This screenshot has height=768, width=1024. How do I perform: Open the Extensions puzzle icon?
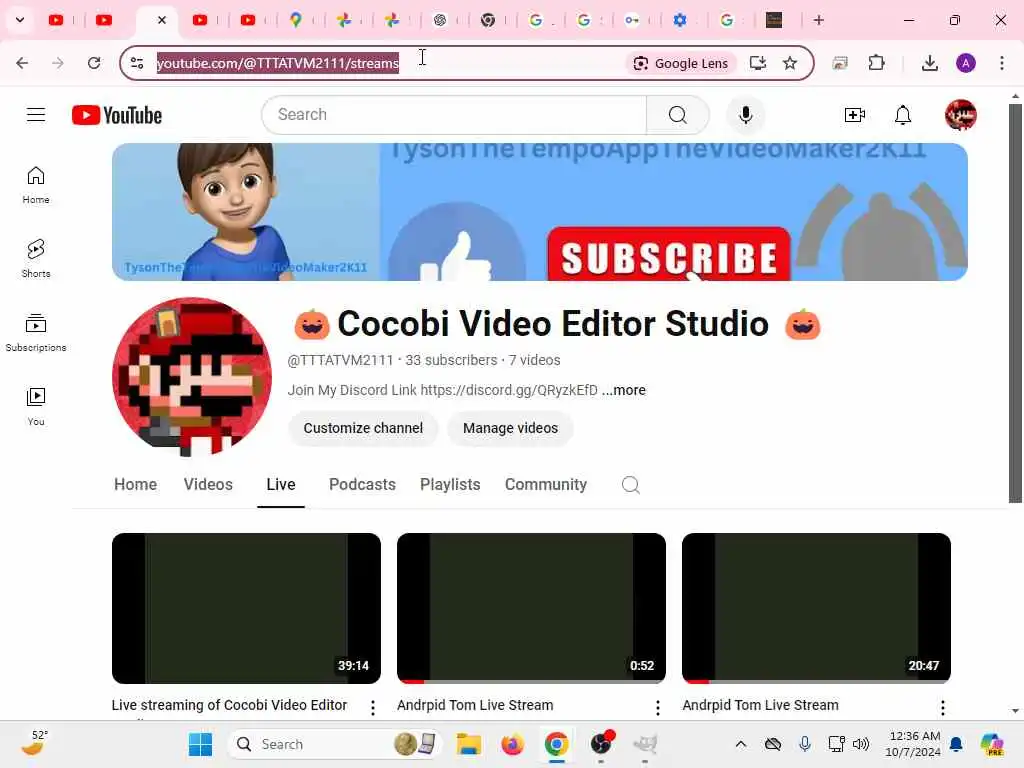pos(876,63)
